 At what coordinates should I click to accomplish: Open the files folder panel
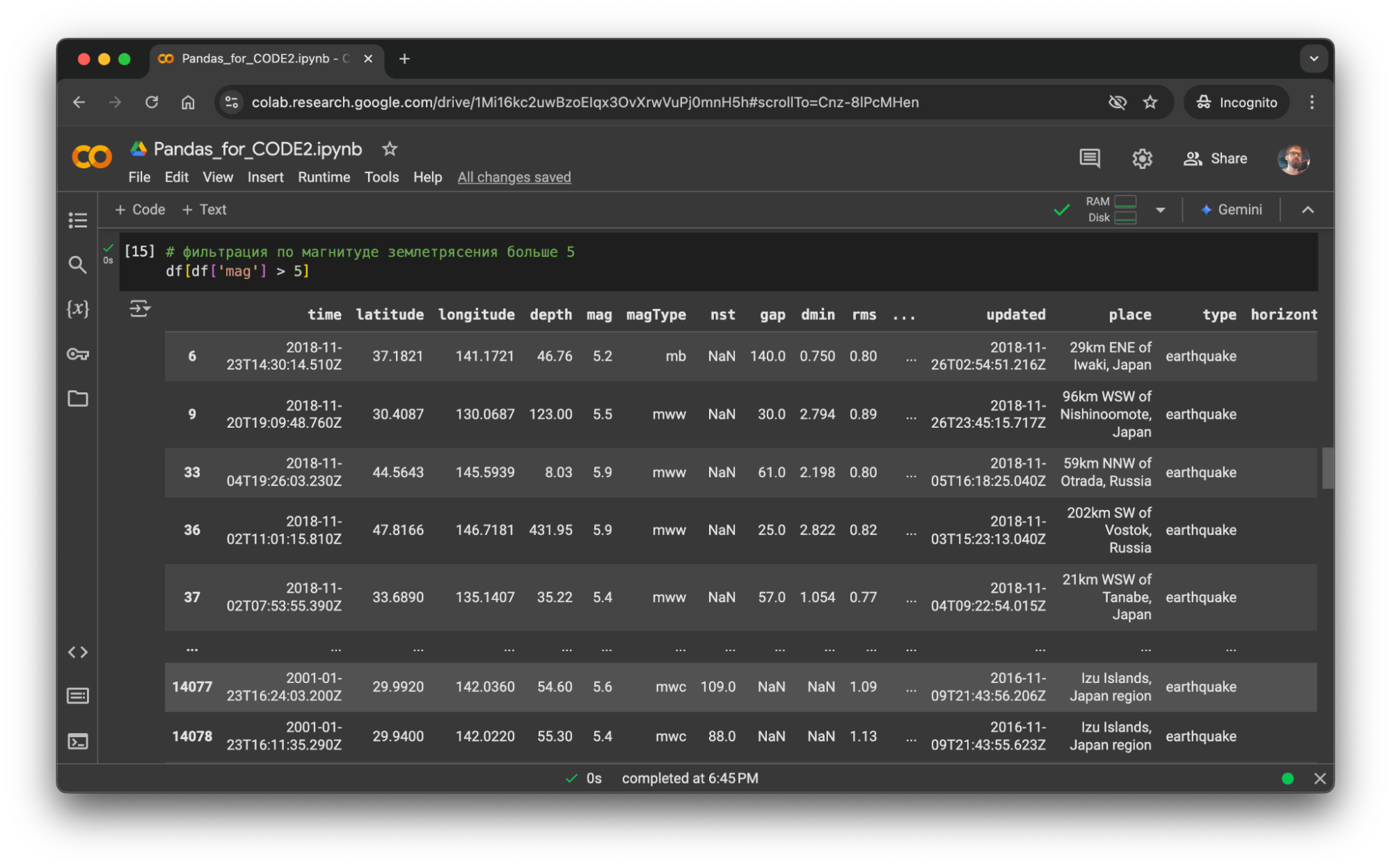(77, 399)
